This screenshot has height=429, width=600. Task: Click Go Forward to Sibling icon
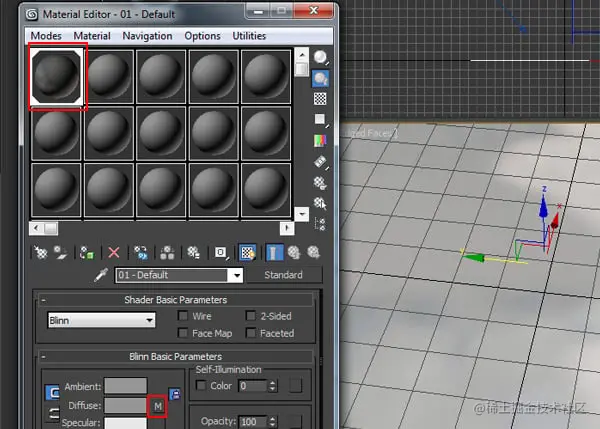[313, 253]
